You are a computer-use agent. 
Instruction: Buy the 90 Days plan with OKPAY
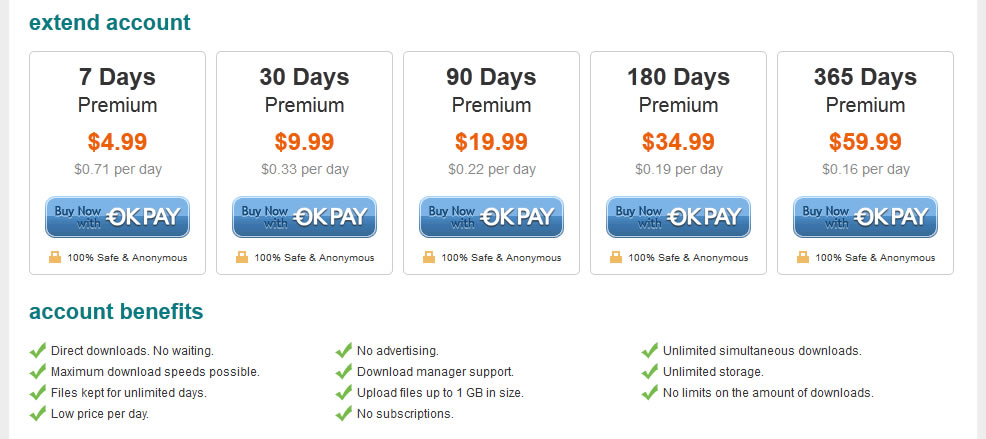(491, 217)
